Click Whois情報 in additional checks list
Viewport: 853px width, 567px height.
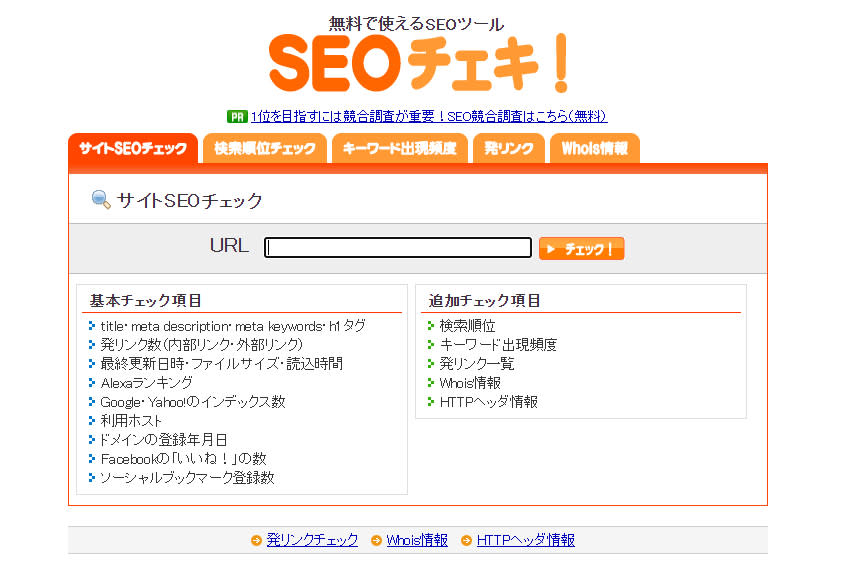click(470, 383)
